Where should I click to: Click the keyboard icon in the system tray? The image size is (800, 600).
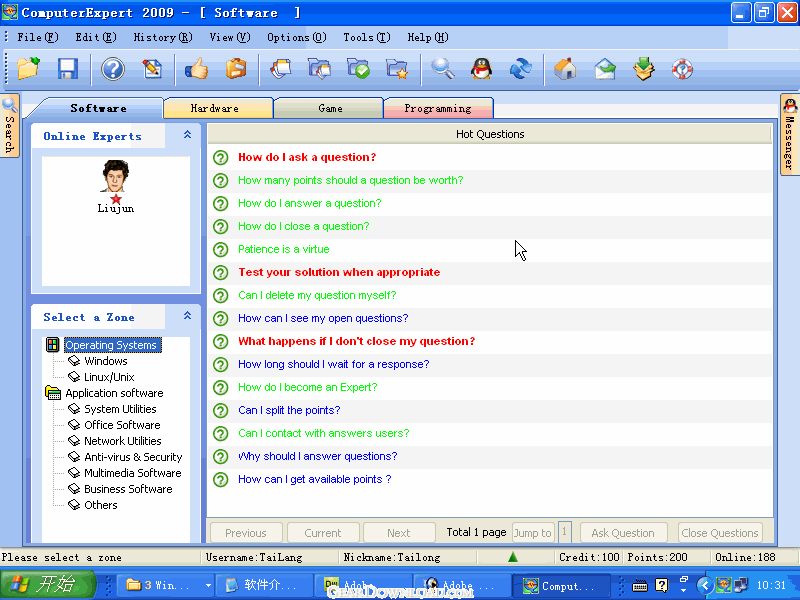tap(640, 585)
